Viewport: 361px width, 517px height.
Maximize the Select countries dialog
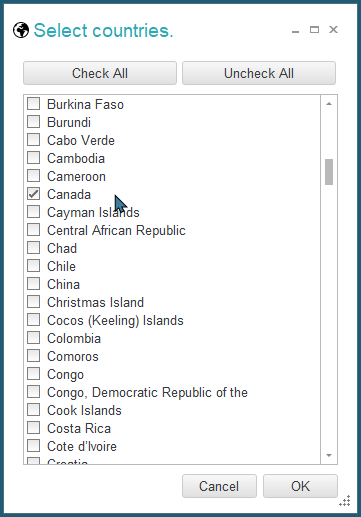click(x=314, y=30)
